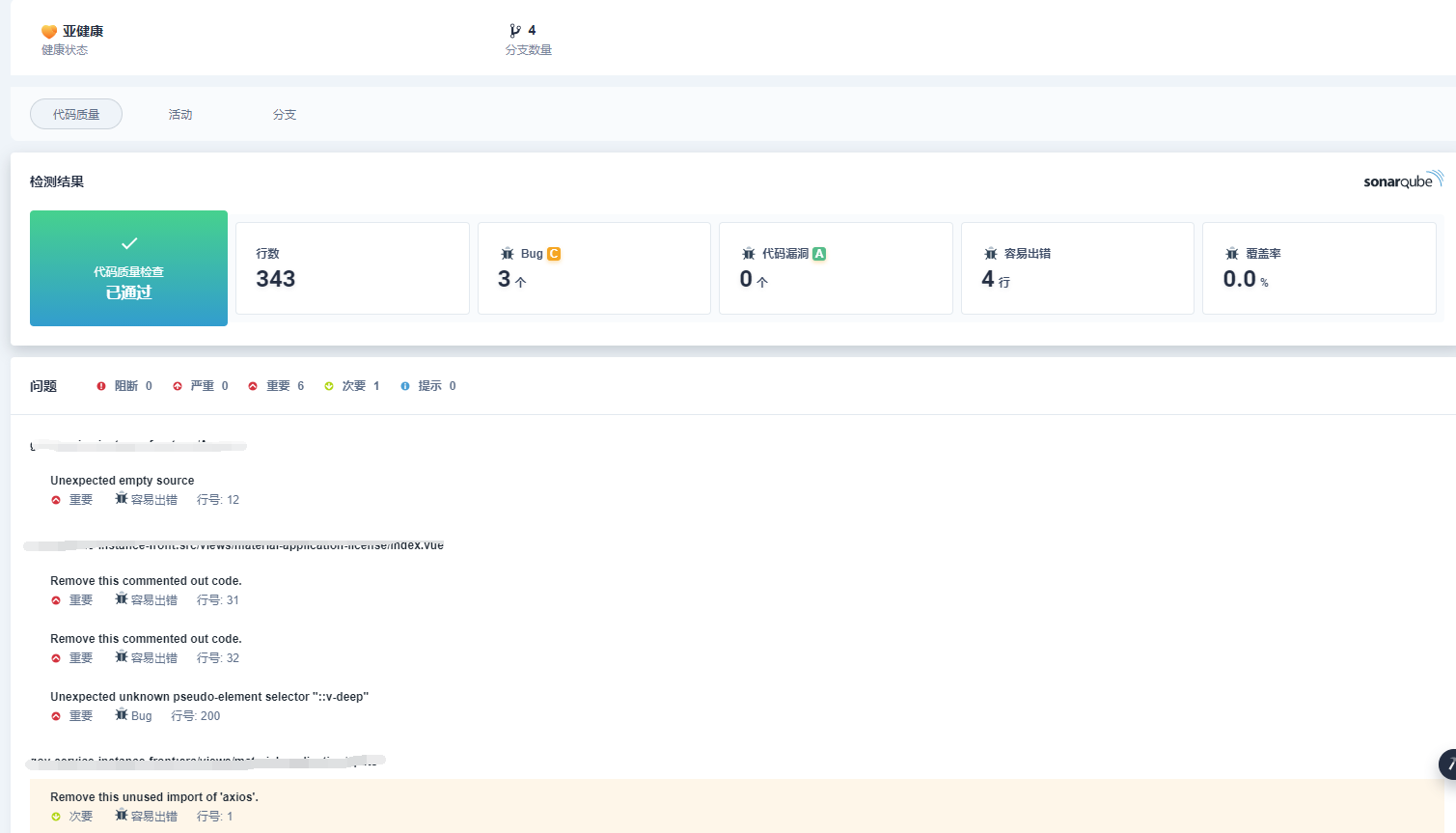This screenshot has width=1456, height=833.
Task: Click the 容易出错 bug icon on line 32 issue
Action: pos(122,657)
